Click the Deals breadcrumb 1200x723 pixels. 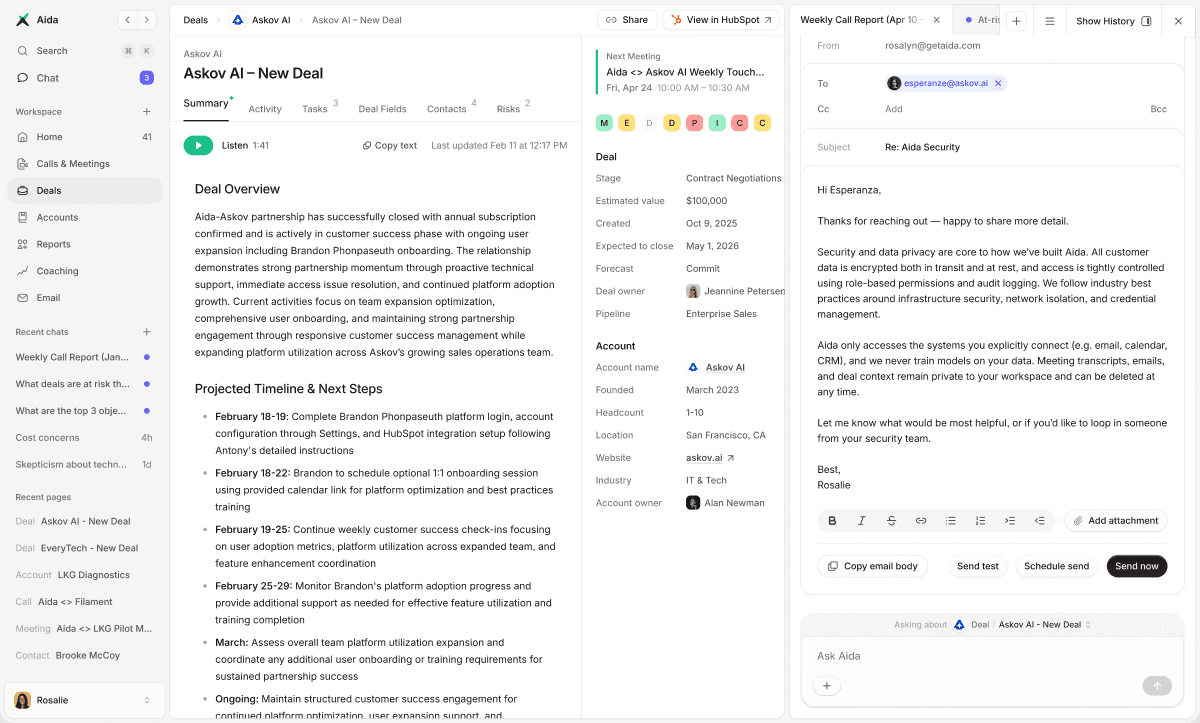click(x=196, y=20)
